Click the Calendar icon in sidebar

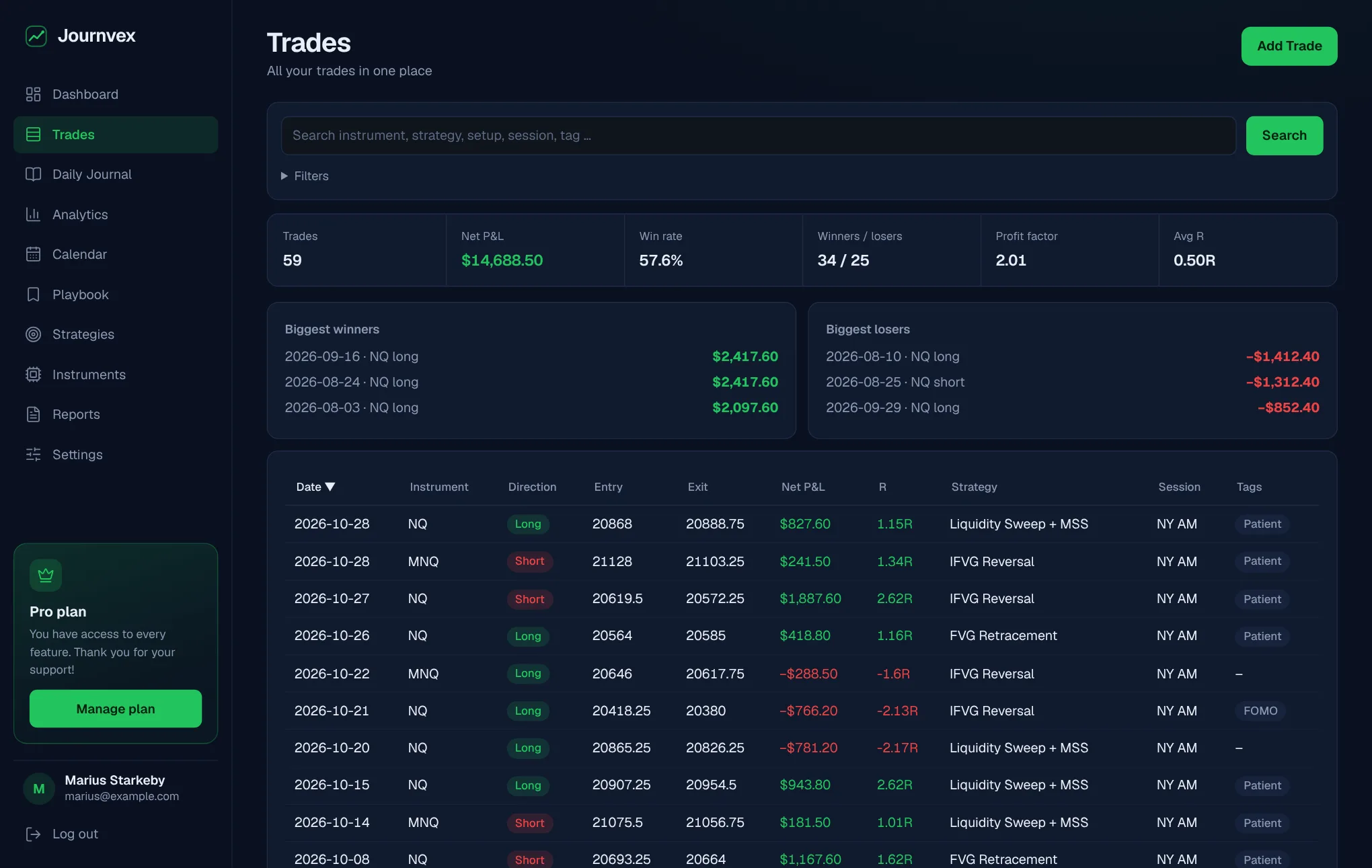(33, 254)
